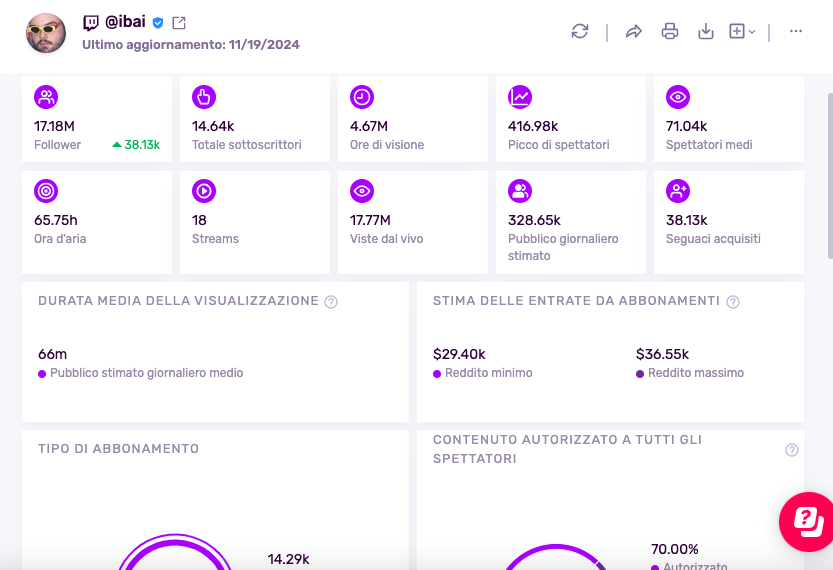Click the Tipo di abbonamento heading

tap(118, 449)
